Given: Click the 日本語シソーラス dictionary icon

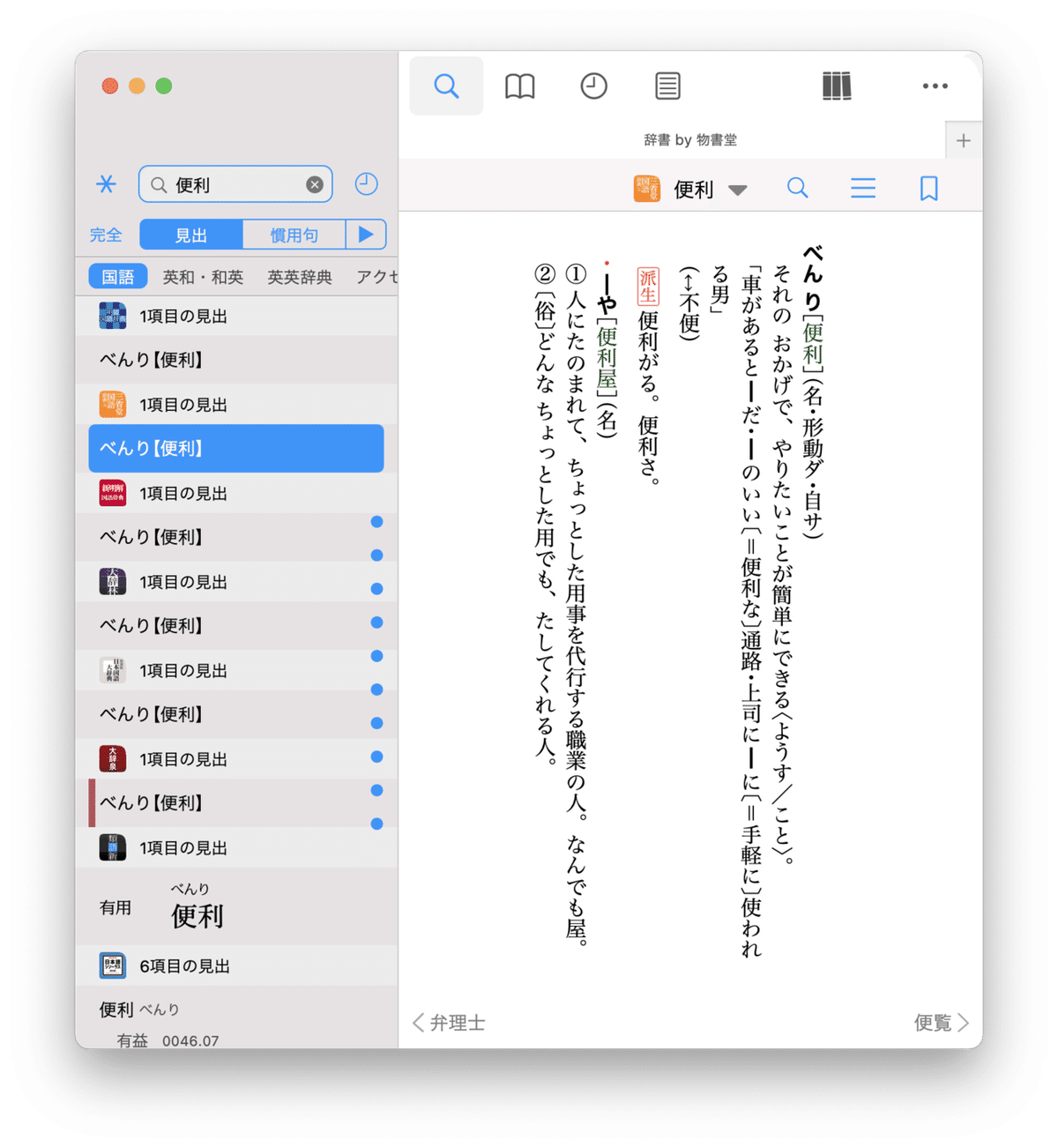Looking at the screenshot, I should point(112,965).
